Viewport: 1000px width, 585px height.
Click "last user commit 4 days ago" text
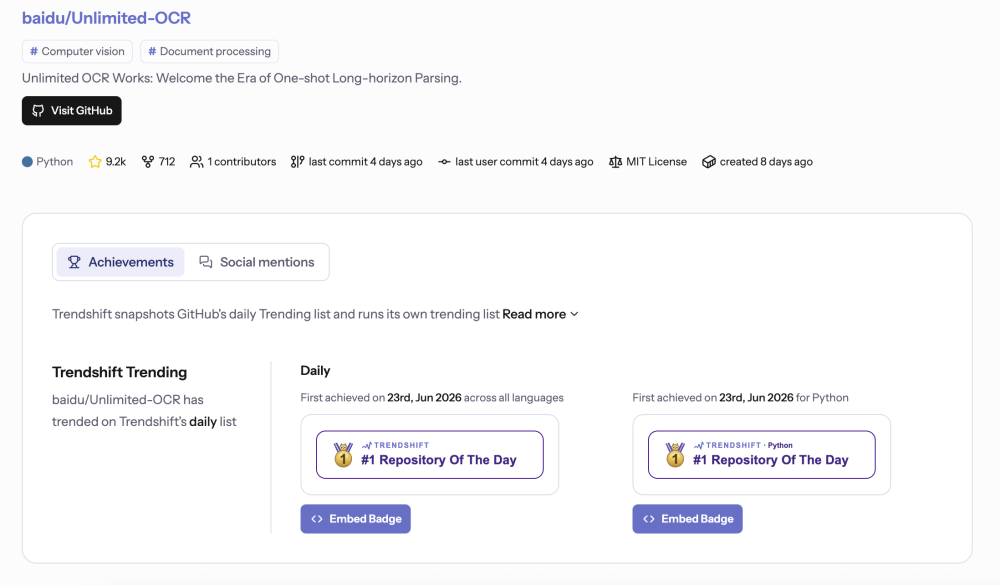pos(524,161)
